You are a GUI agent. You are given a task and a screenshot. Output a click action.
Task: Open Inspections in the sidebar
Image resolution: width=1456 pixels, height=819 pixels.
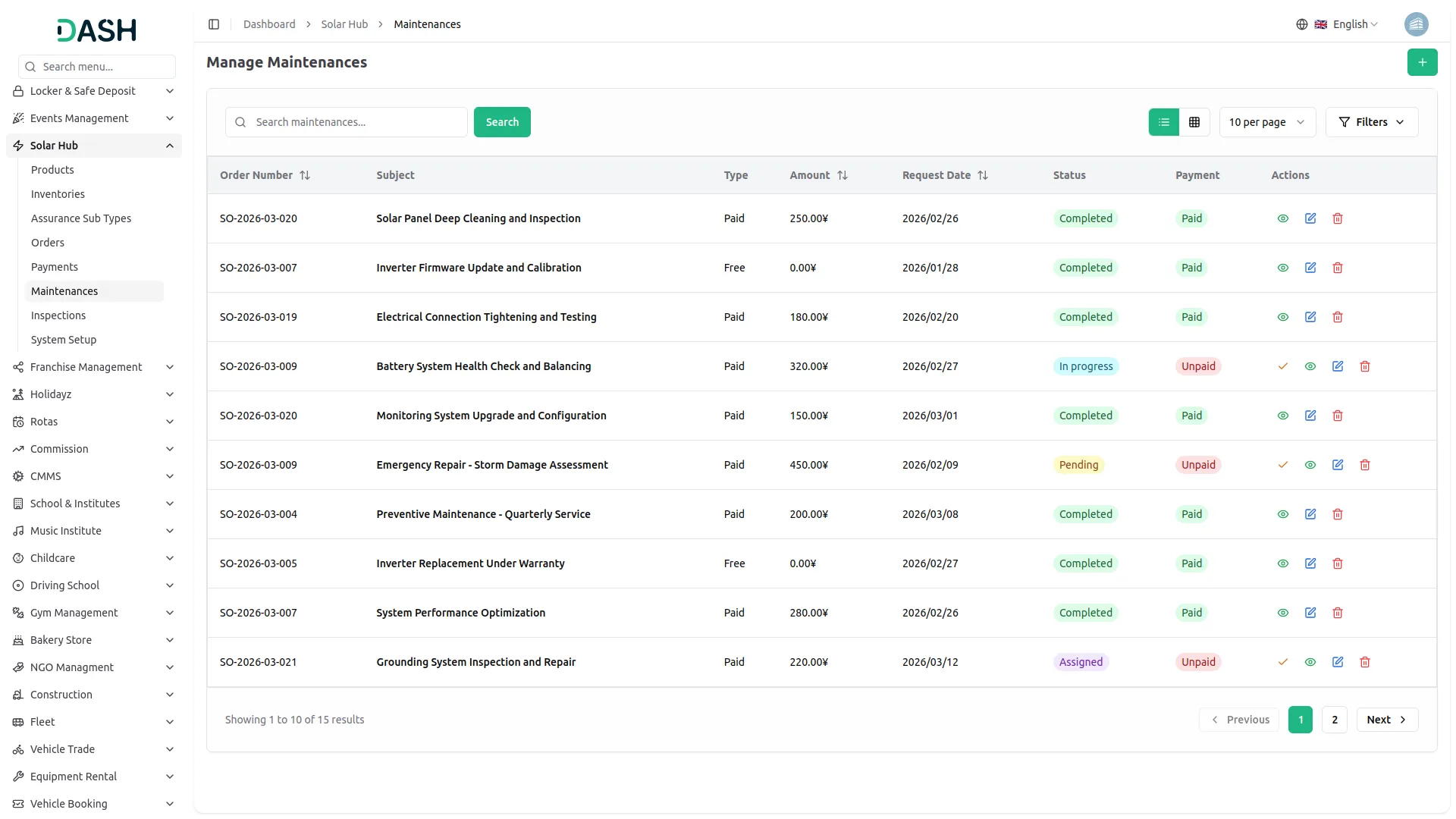(58, 315)
